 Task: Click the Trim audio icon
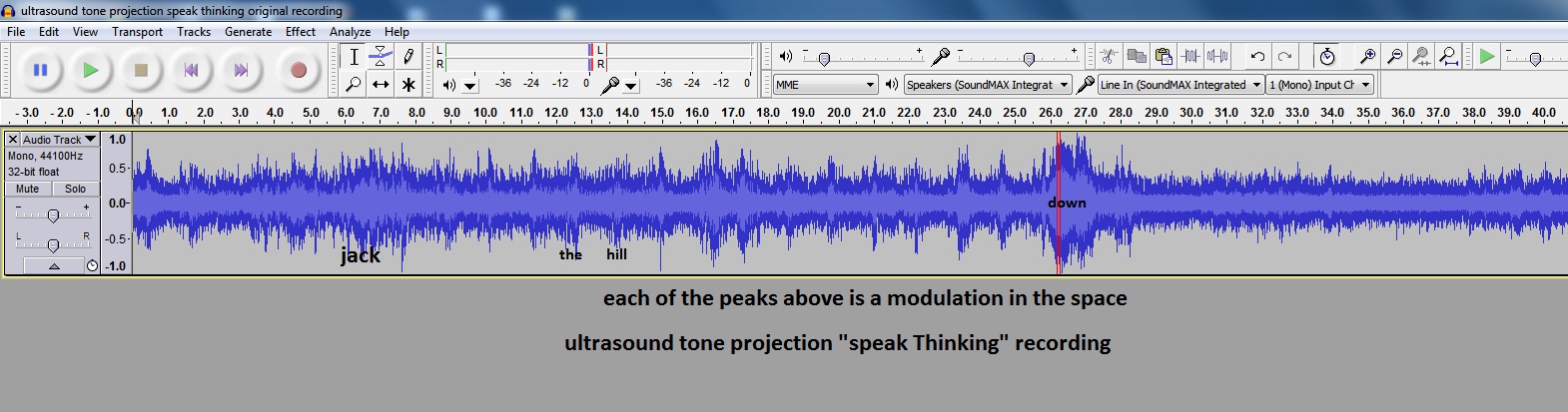1190,57
